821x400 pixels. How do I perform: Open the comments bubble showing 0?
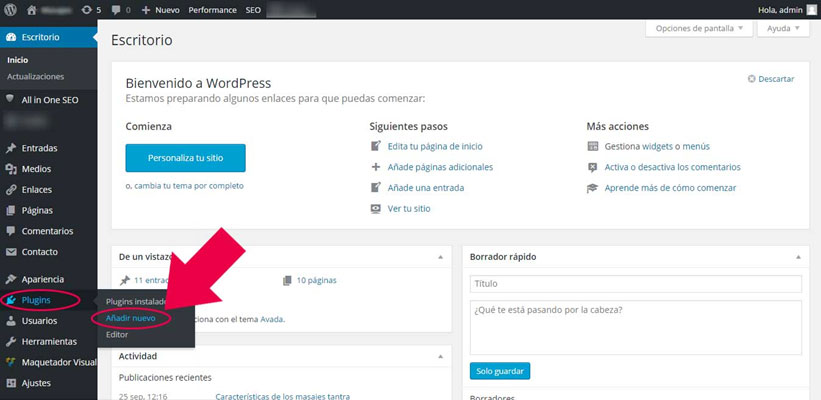point(121,10)
